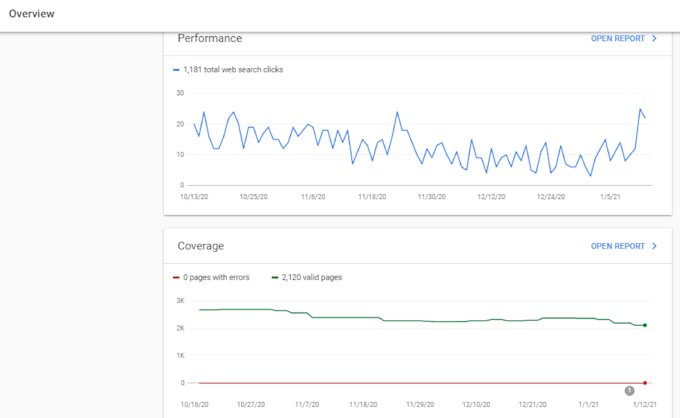Click the 3K axis label on Coverage chart

pos(180,300)
